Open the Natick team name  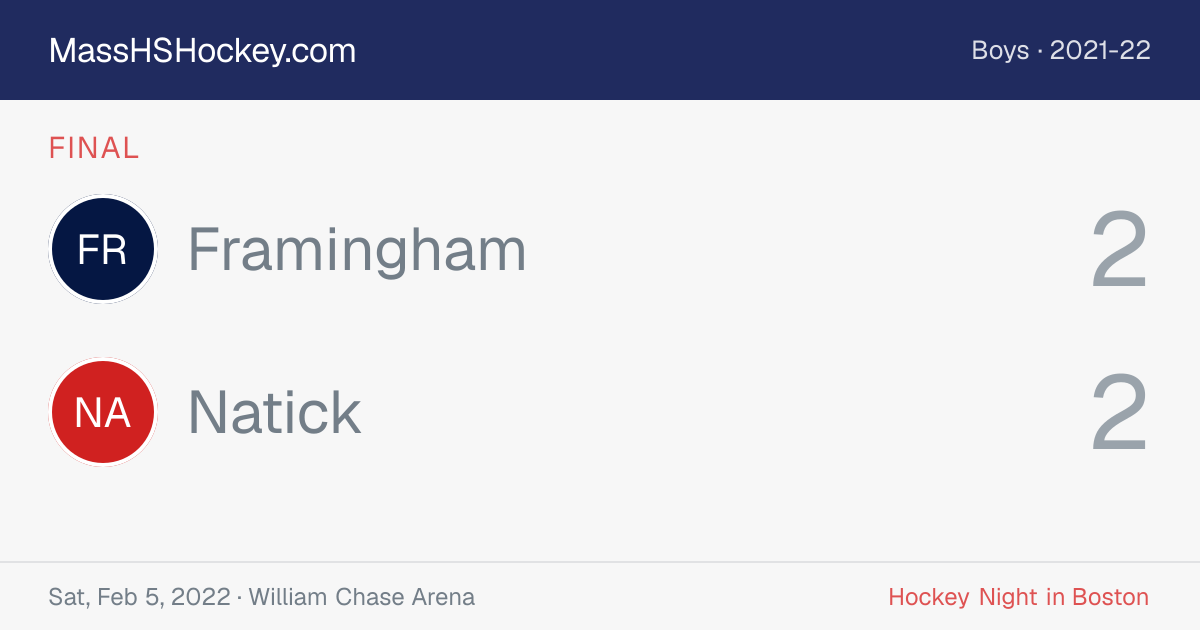click(x=274, y=412)
